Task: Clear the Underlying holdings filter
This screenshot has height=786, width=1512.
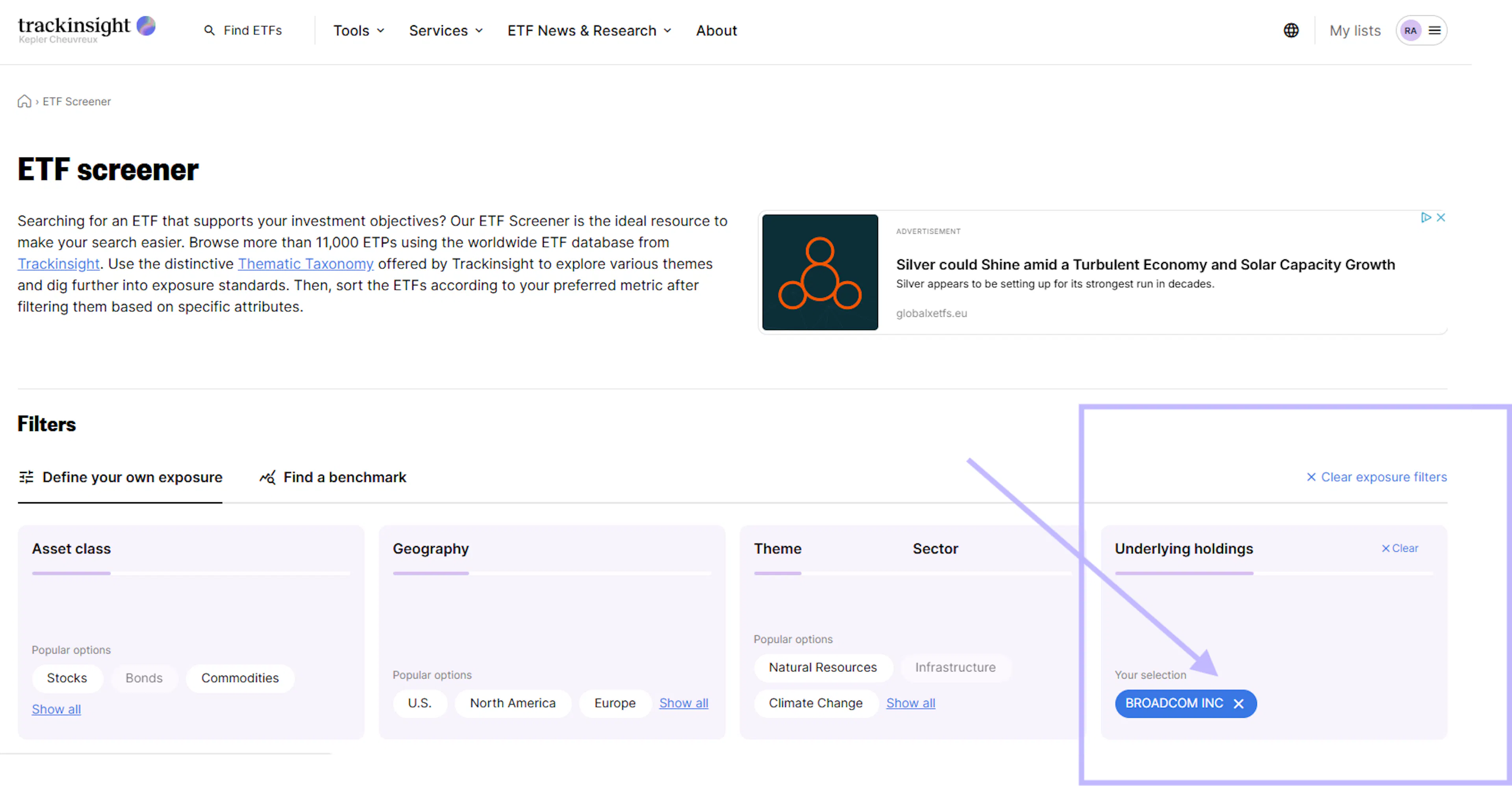Action: [x=1400, y=548]
